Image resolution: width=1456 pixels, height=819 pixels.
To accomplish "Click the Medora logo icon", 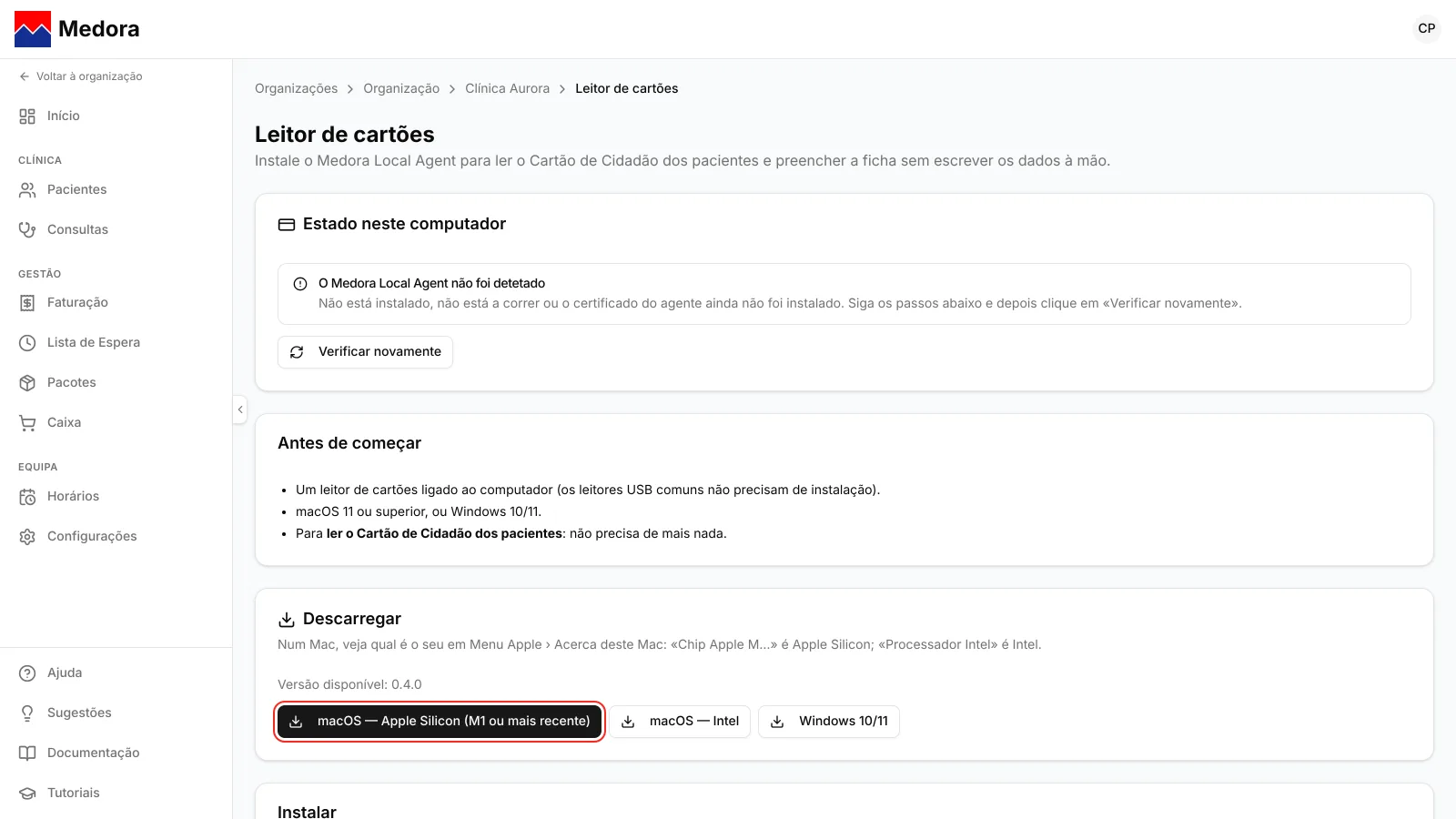I will 33,29.
